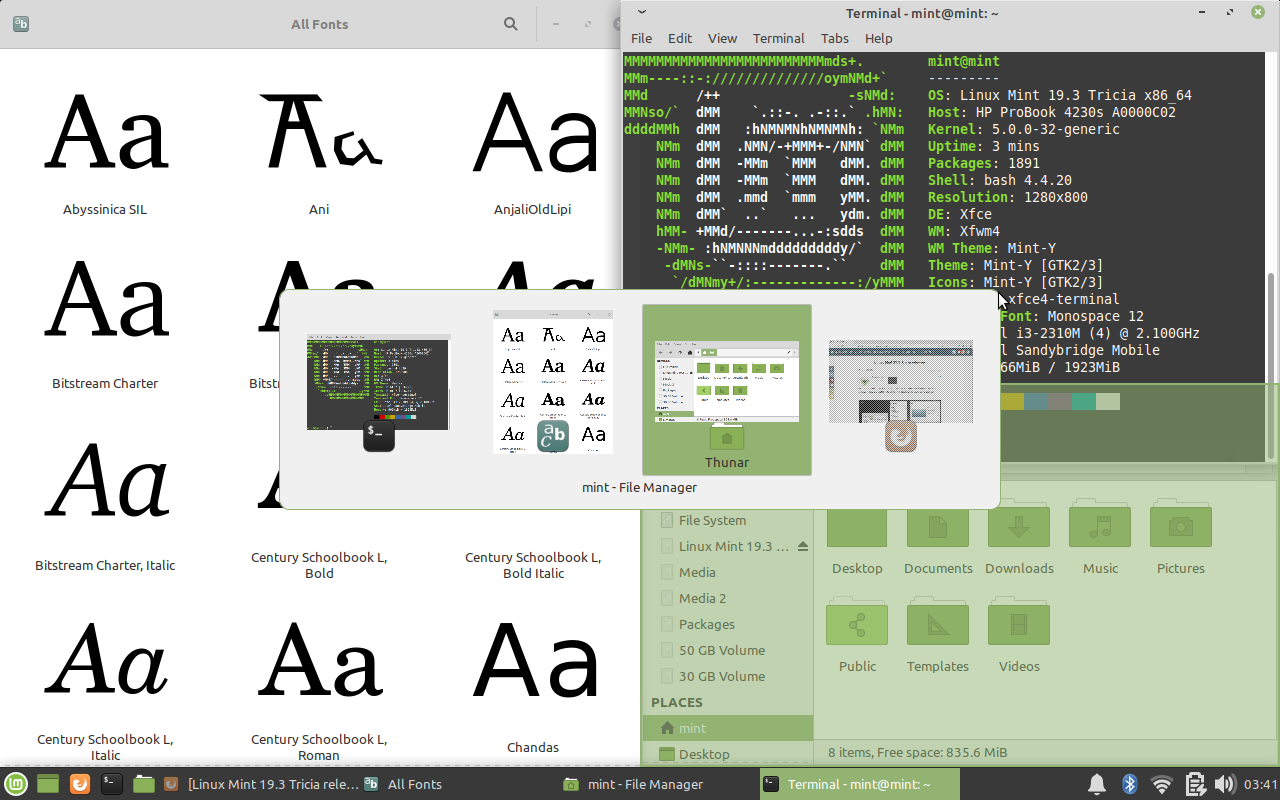Select Media 2 in the File Manager sidebar
1280x800 pixels.
tap(728, 598)
